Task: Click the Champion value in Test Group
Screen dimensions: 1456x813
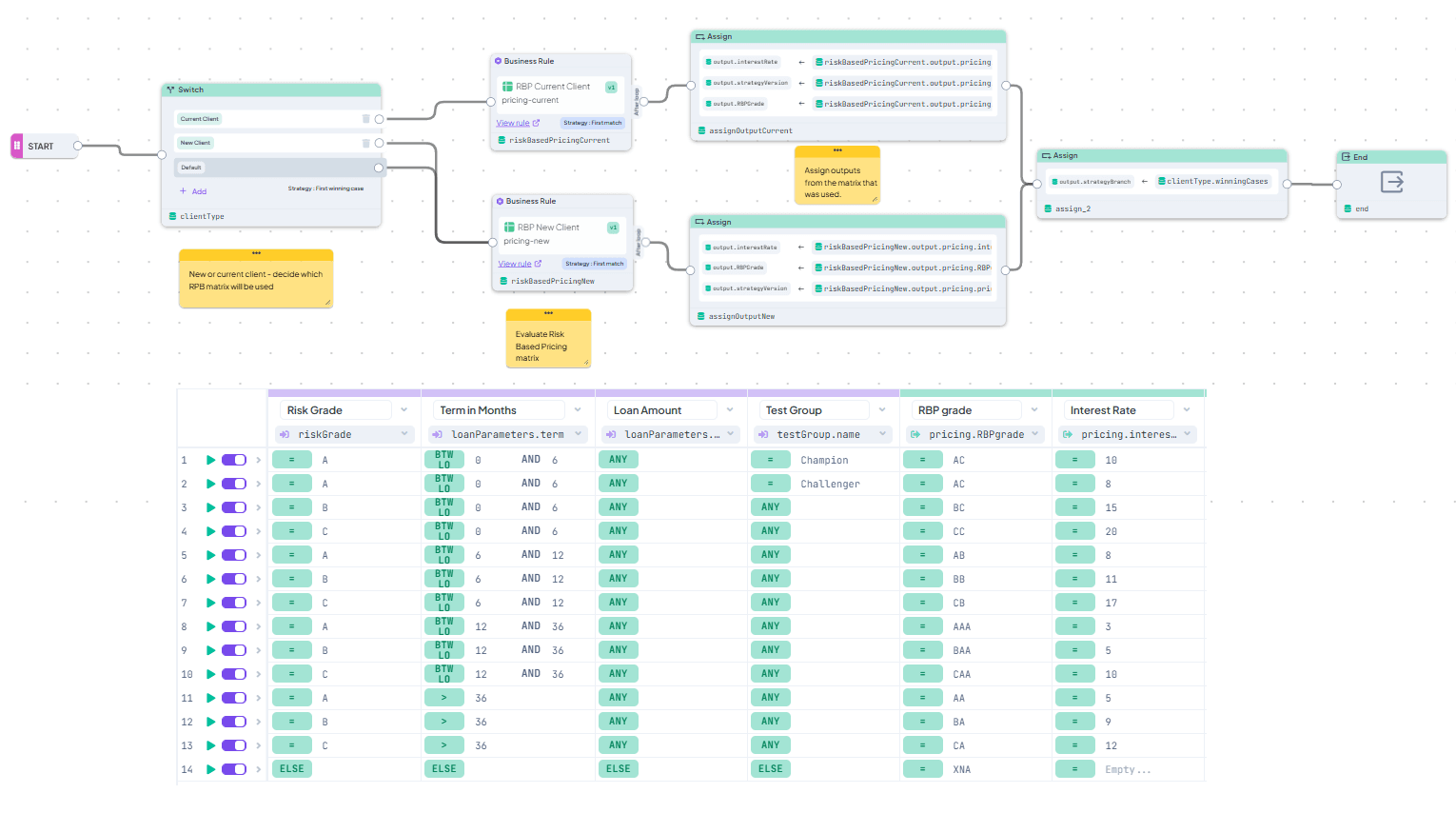Action: pyautogui.click(x=824, y=460)
